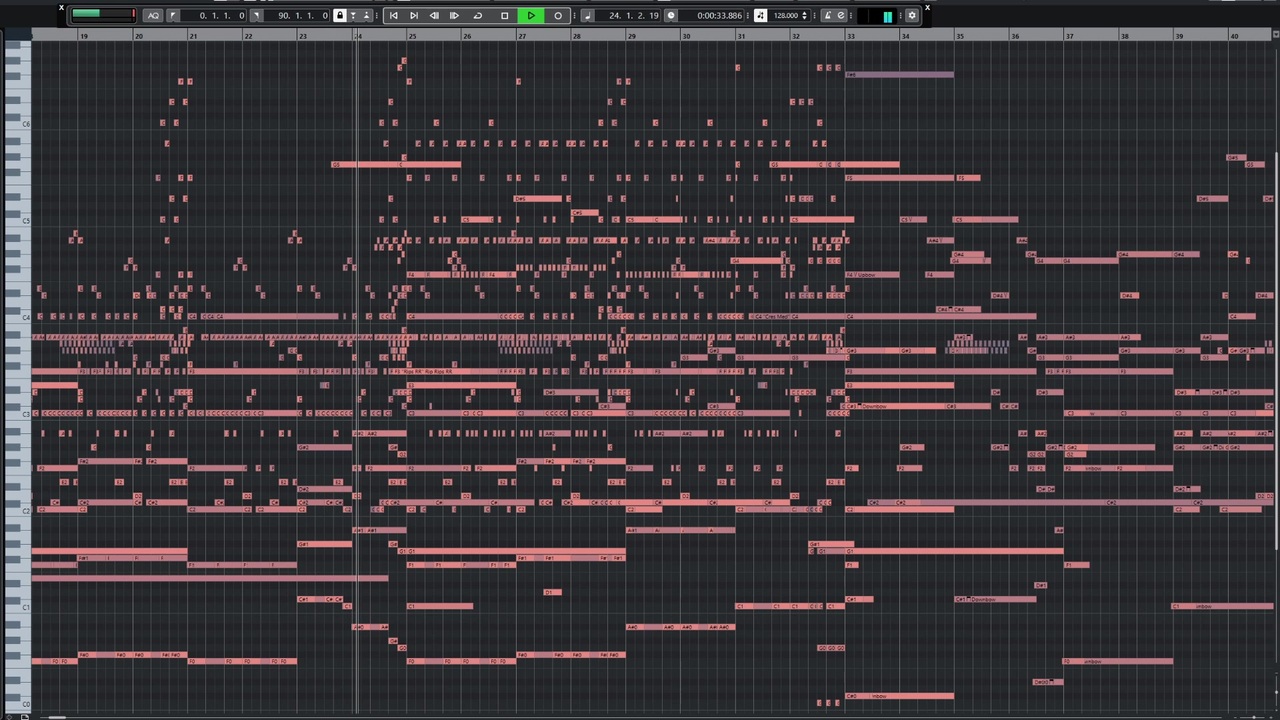Click bar 40 on the ruler
This screenshot has height=720, width=1280.
[1235, 36]
